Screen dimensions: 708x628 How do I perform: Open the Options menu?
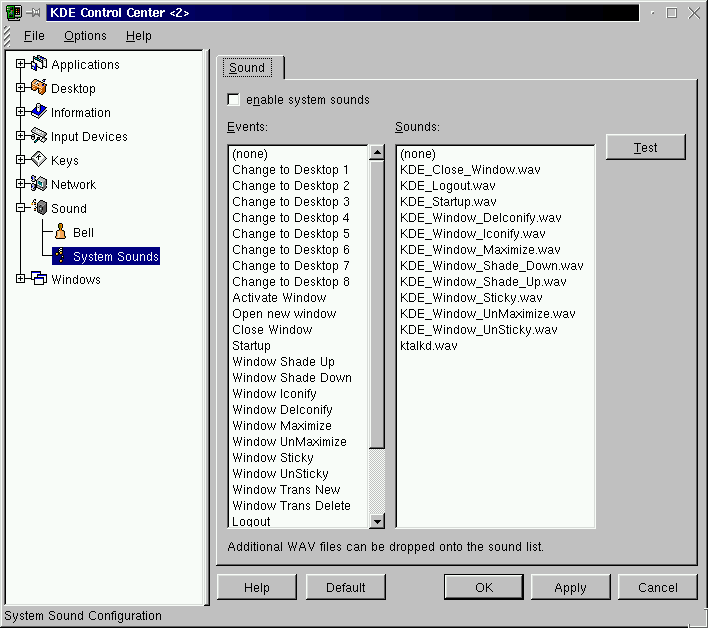85,36
